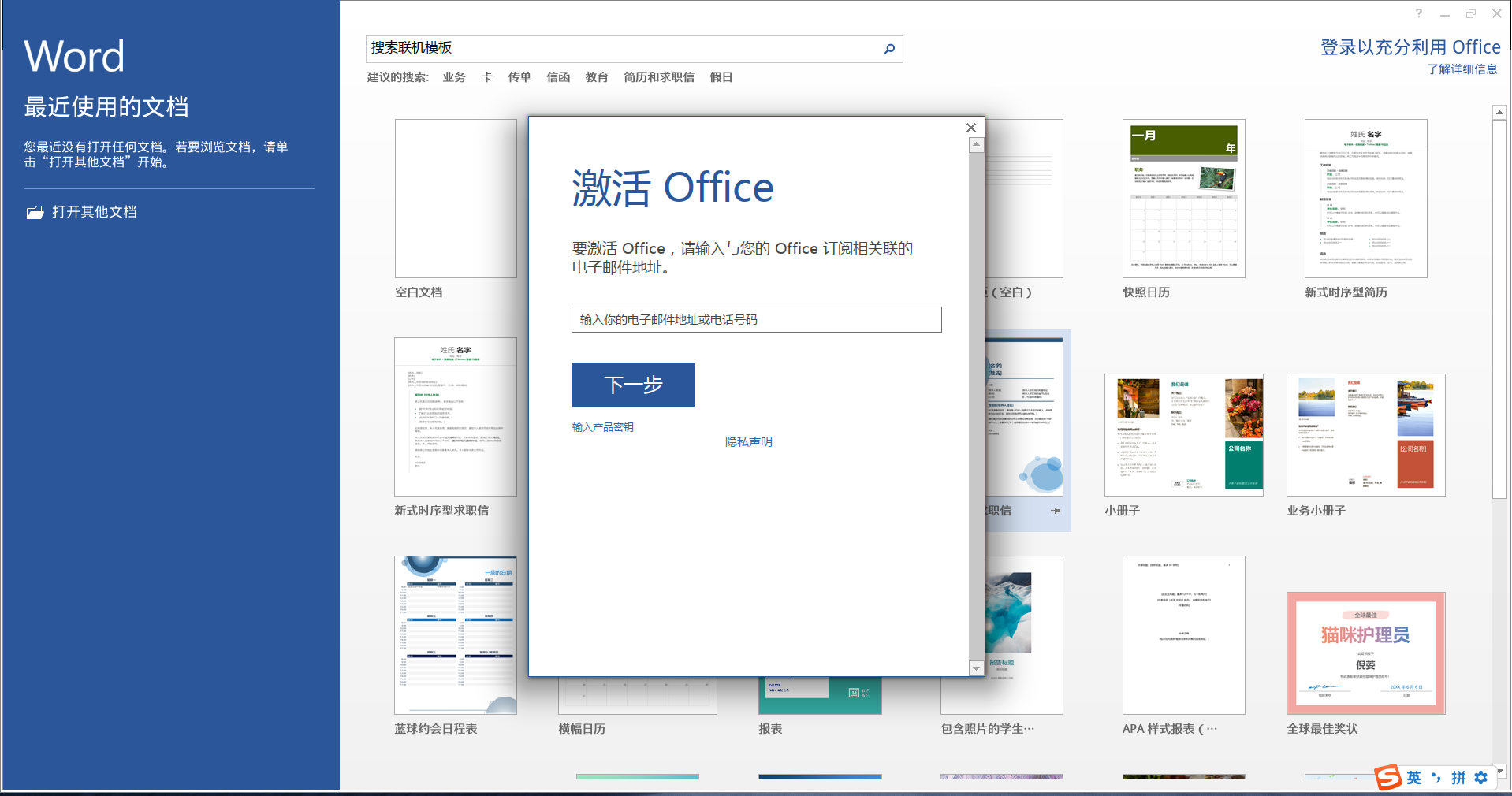Toggle the 英 language mode in input bar
Screen dimensions: 1512x796
[1414, 778]
